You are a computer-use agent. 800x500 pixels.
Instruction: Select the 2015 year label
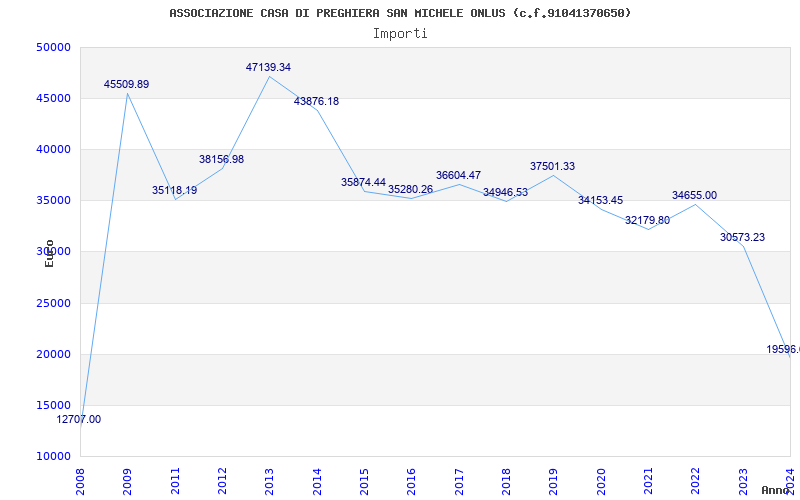[364, 481]
